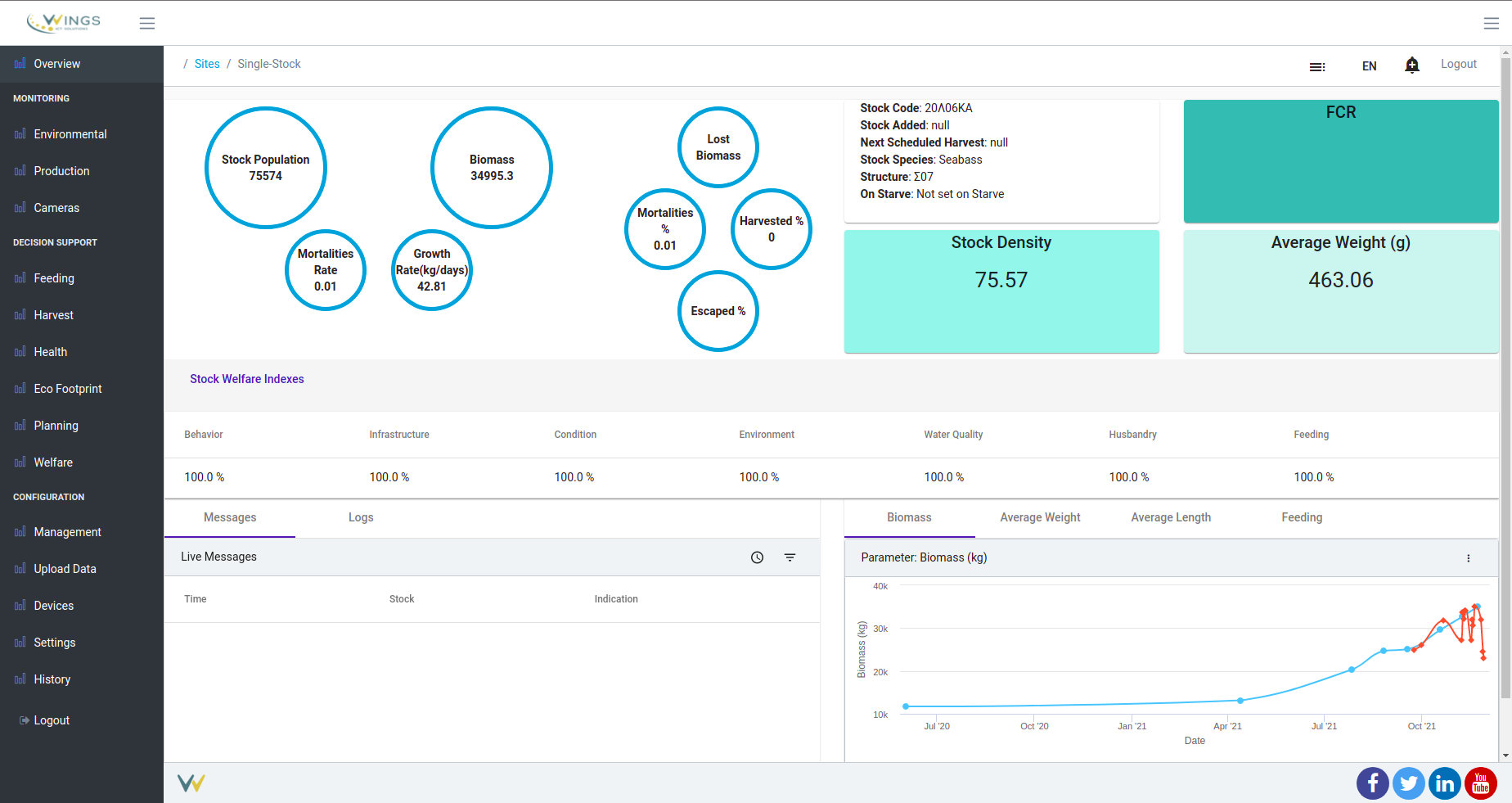Click the Environmental bar-chart icon
Screen dimensions: 1512x803
20,134
